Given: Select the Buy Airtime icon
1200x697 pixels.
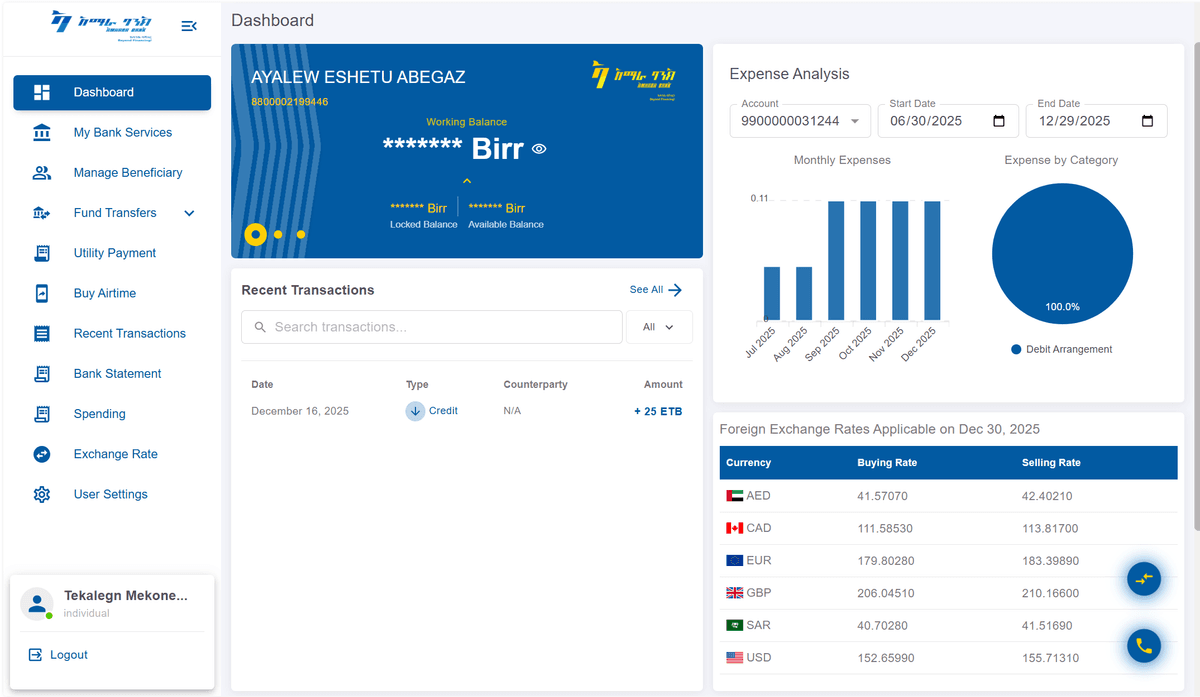Looking at the screenshot, I should tap(41, 293).
